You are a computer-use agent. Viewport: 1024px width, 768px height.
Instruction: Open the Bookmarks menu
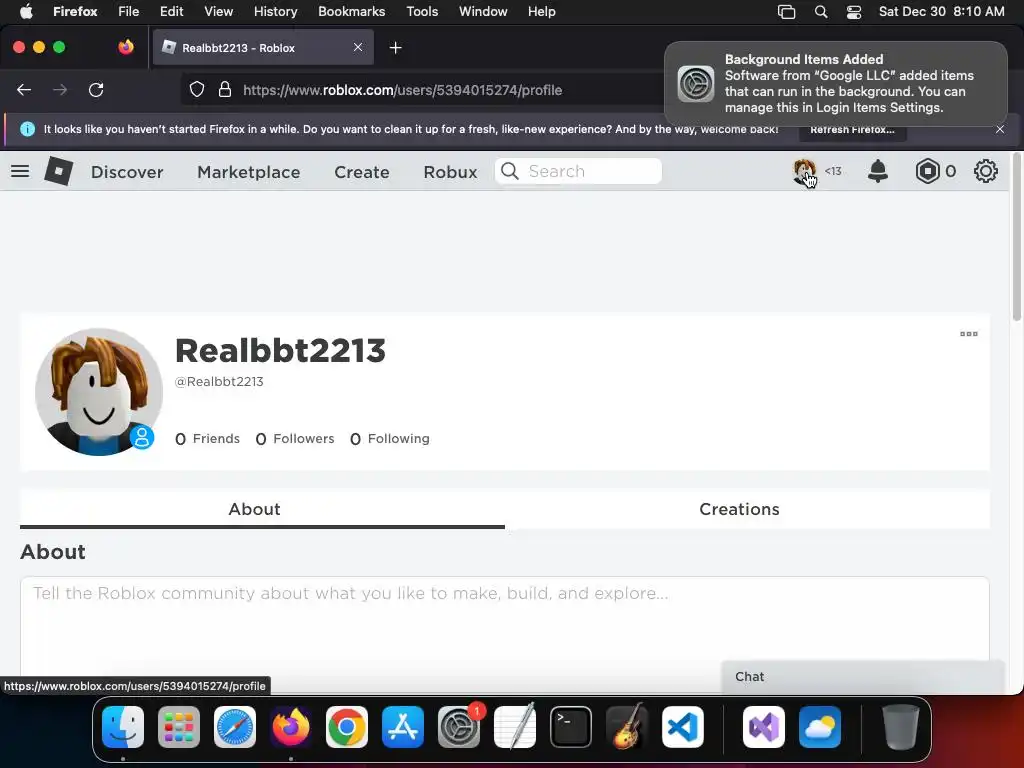tap(351, 11)
